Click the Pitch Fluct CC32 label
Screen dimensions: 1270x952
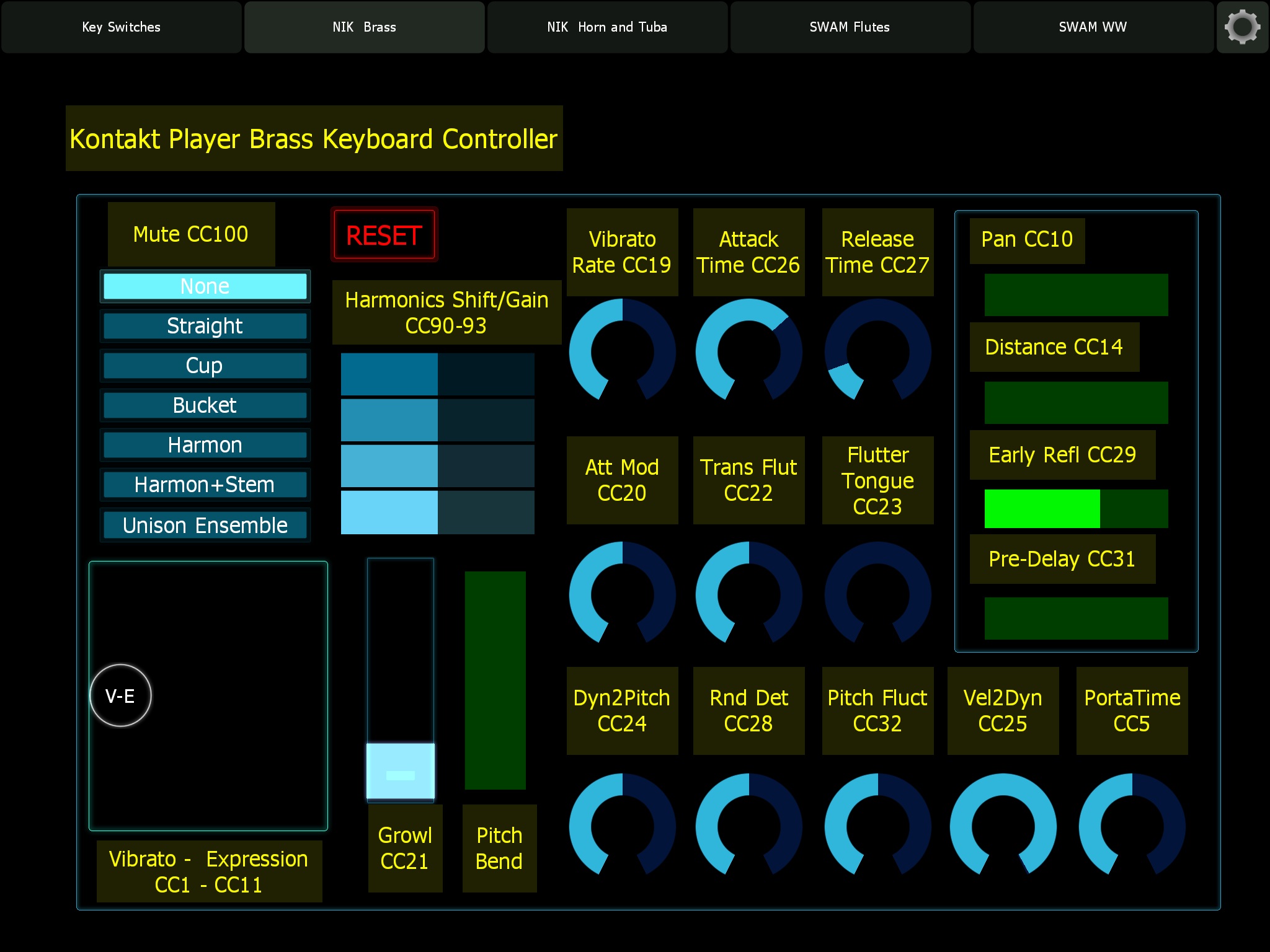878,711
